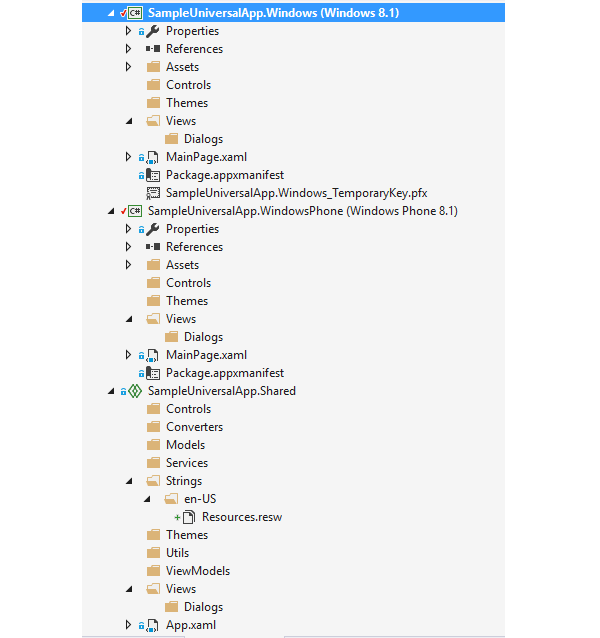The width and height of the screenshot is (600, 638).
Task: Click the Resources.resw file icon
Action: [189, 517]
